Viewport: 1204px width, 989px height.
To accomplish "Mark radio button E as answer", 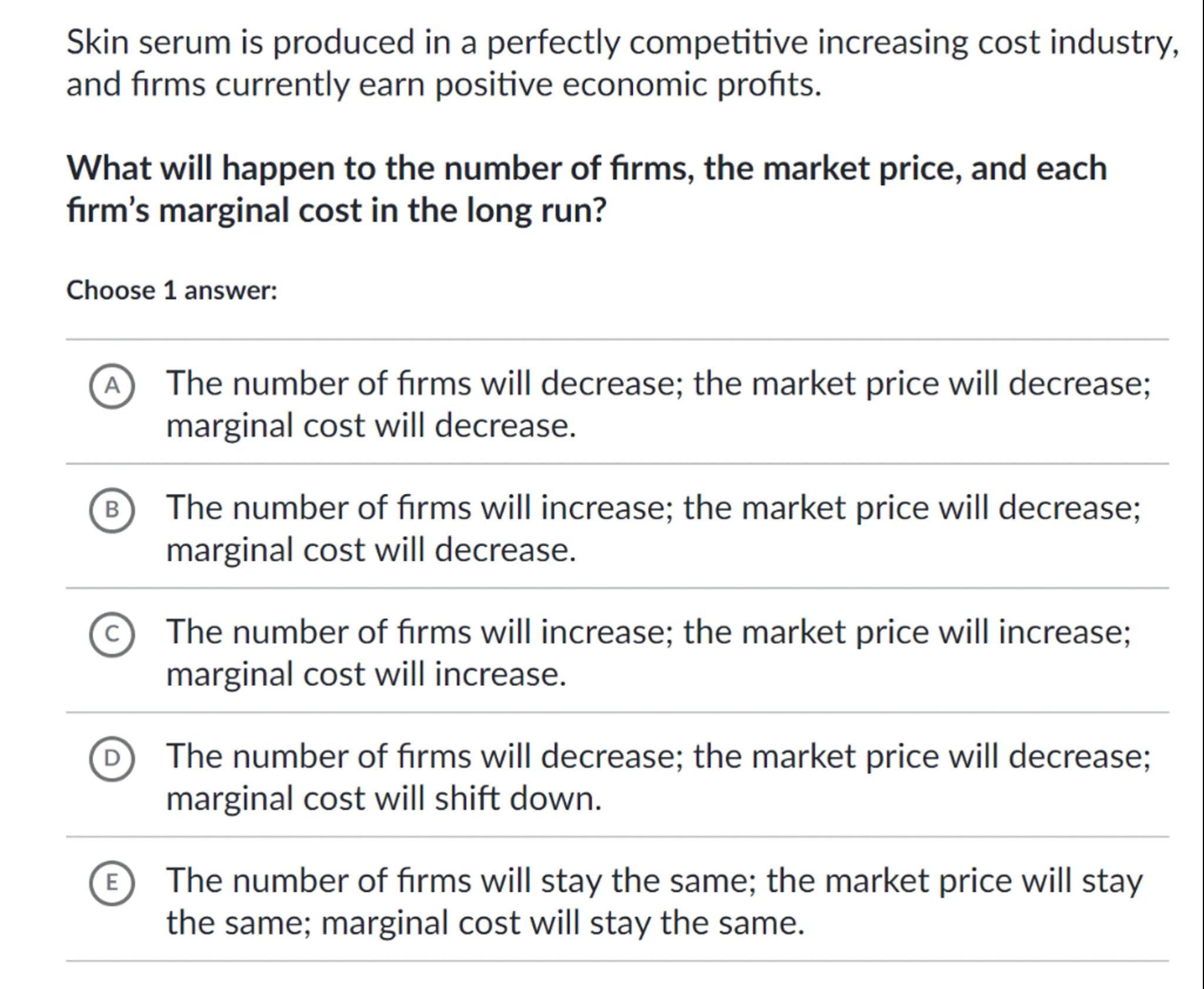I will coord(112,883).
